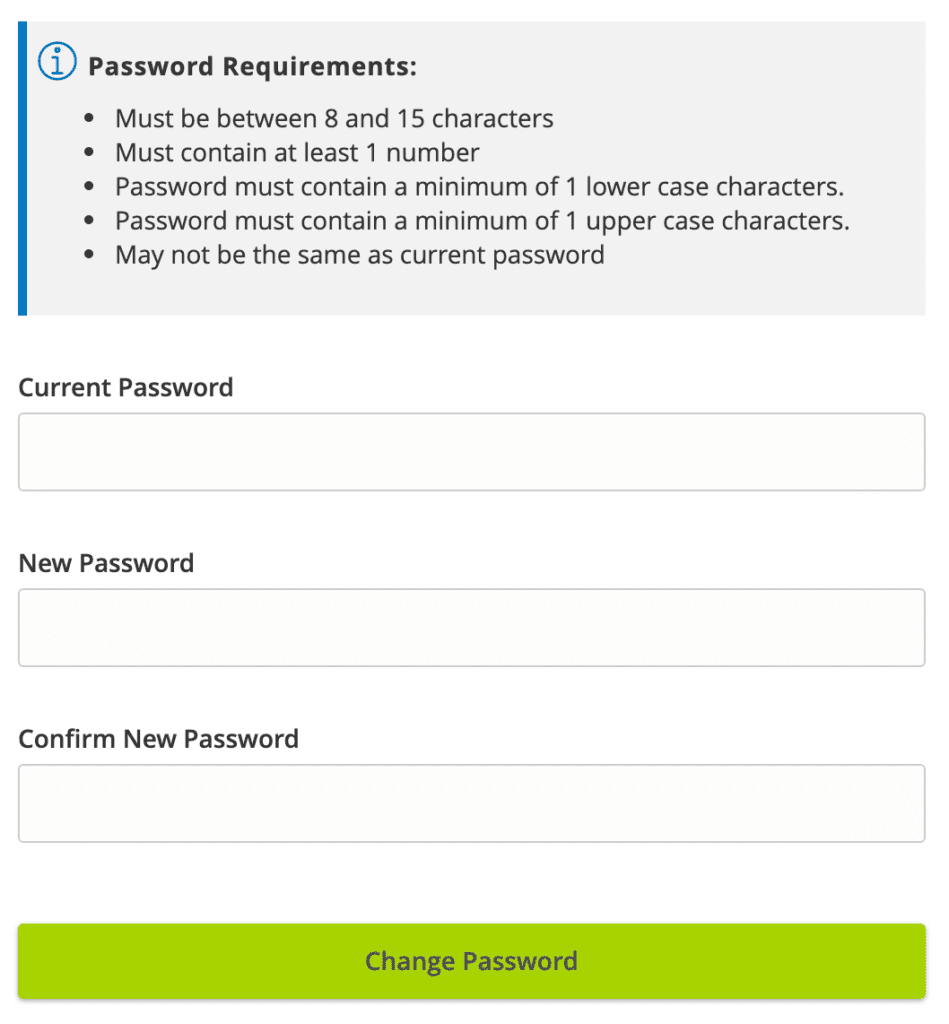Click the Current Password field label
This screenshot has height=1024, width=949.
click(126, 388)
